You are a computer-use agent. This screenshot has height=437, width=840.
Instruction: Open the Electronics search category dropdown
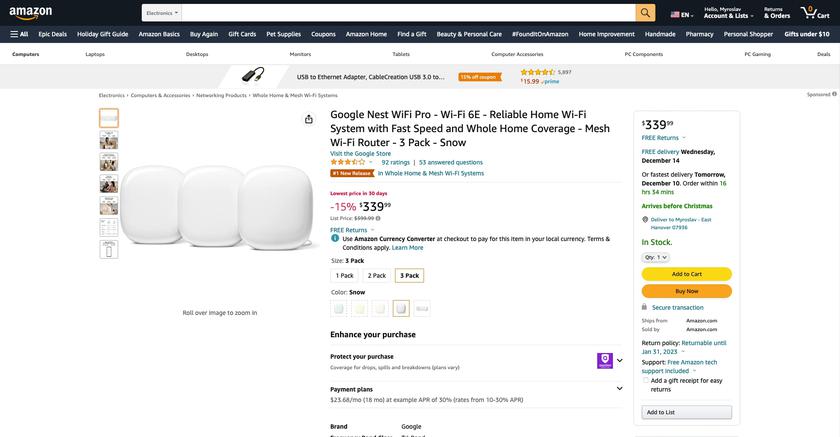click(162, 13)
